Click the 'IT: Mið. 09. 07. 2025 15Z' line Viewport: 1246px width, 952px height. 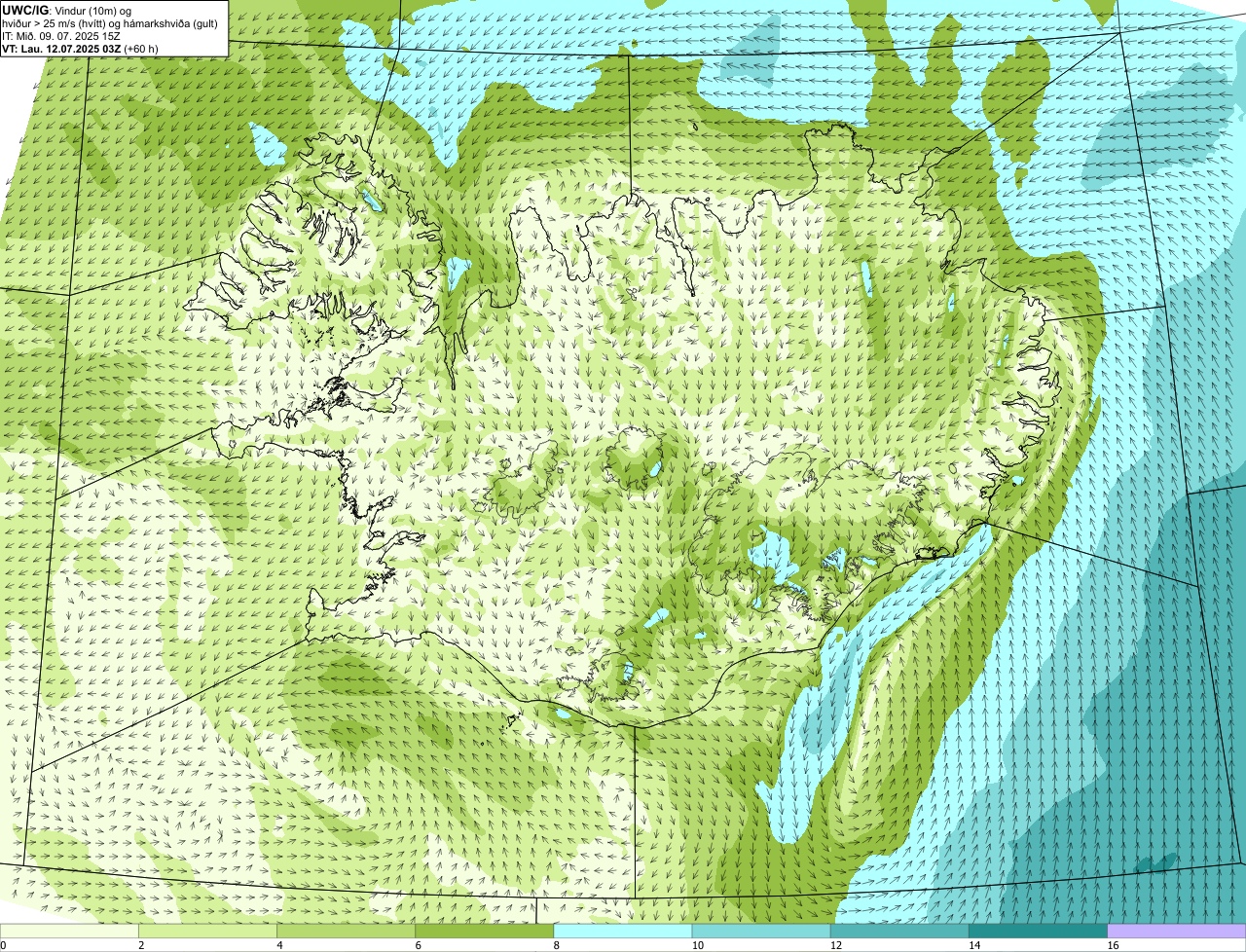pos(61,35)
